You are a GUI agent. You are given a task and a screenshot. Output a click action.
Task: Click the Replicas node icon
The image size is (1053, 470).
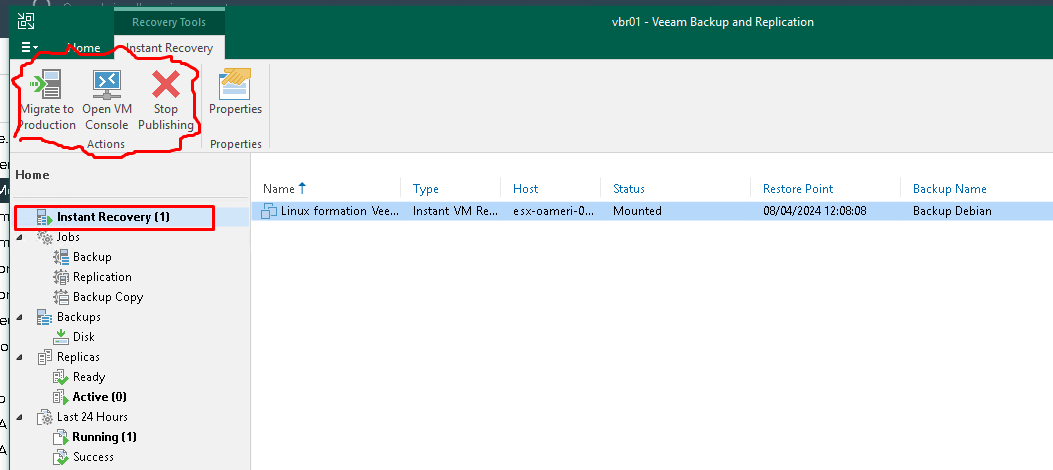45,357
